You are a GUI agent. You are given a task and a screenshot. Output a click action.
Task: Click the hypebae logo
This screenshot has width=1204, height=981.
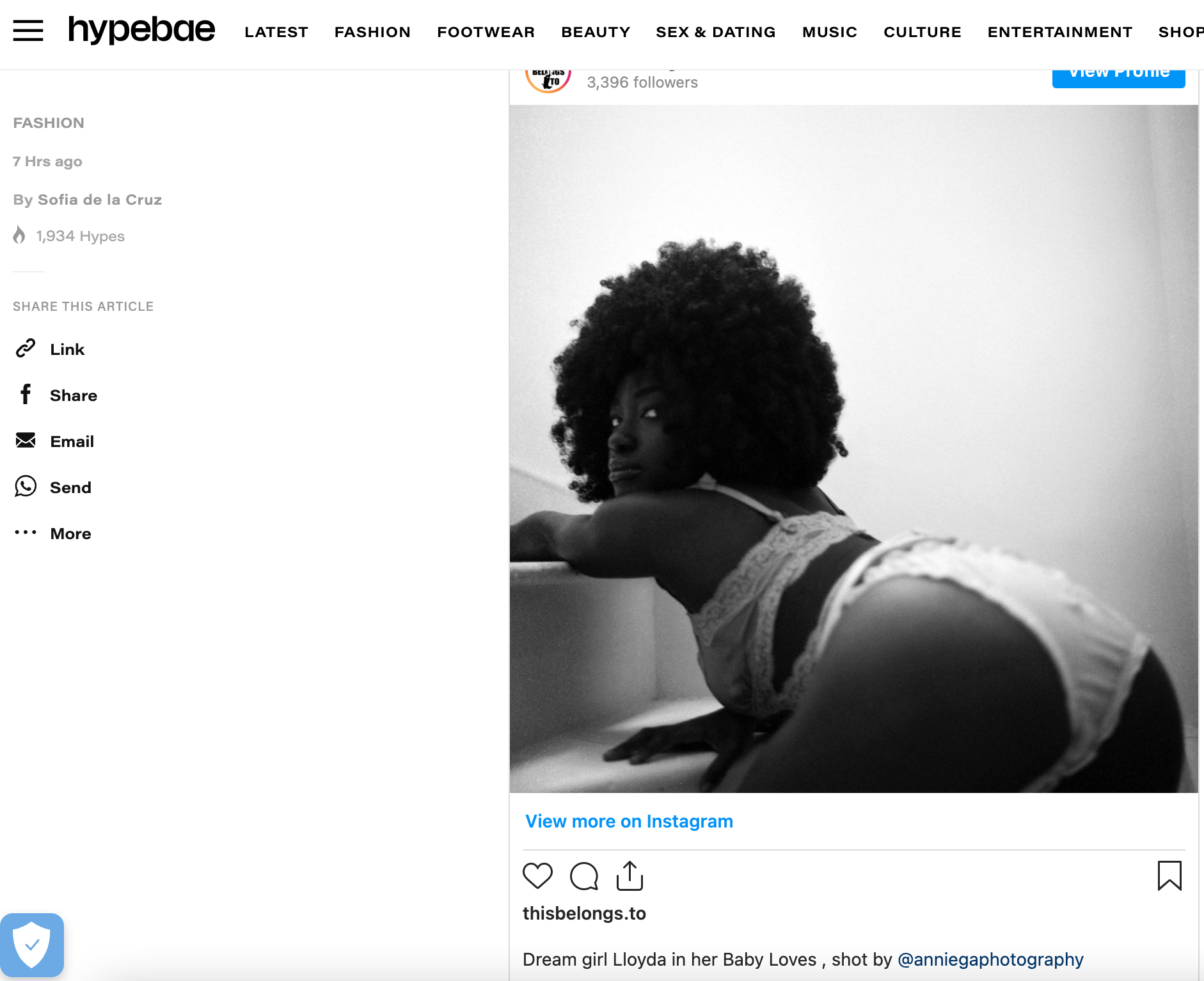pos(141,29)
